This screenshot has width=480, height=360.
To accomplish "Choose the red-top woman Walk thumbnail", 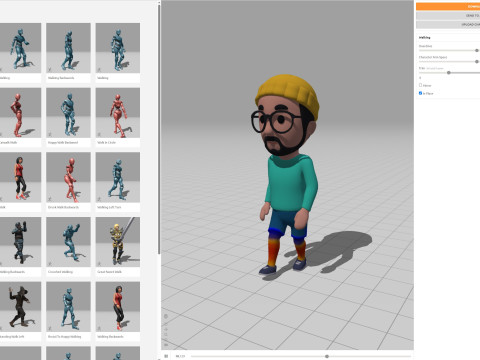I will pos(20,177).
